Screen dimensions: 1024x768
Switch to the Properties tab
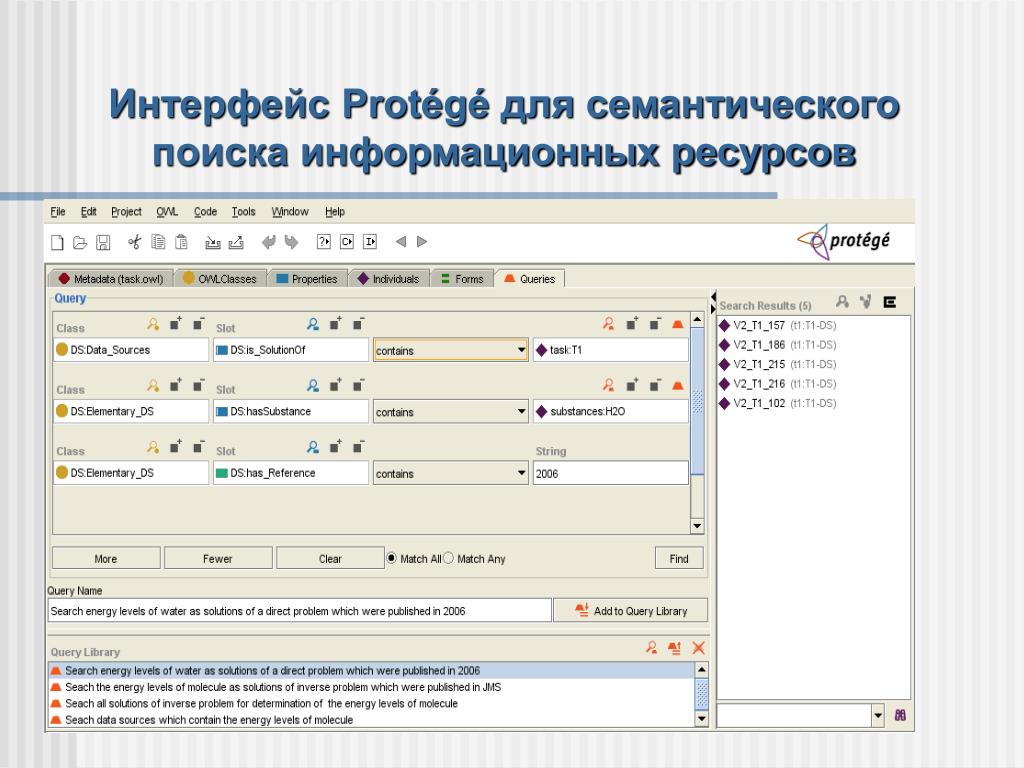(x=308, y=279)
